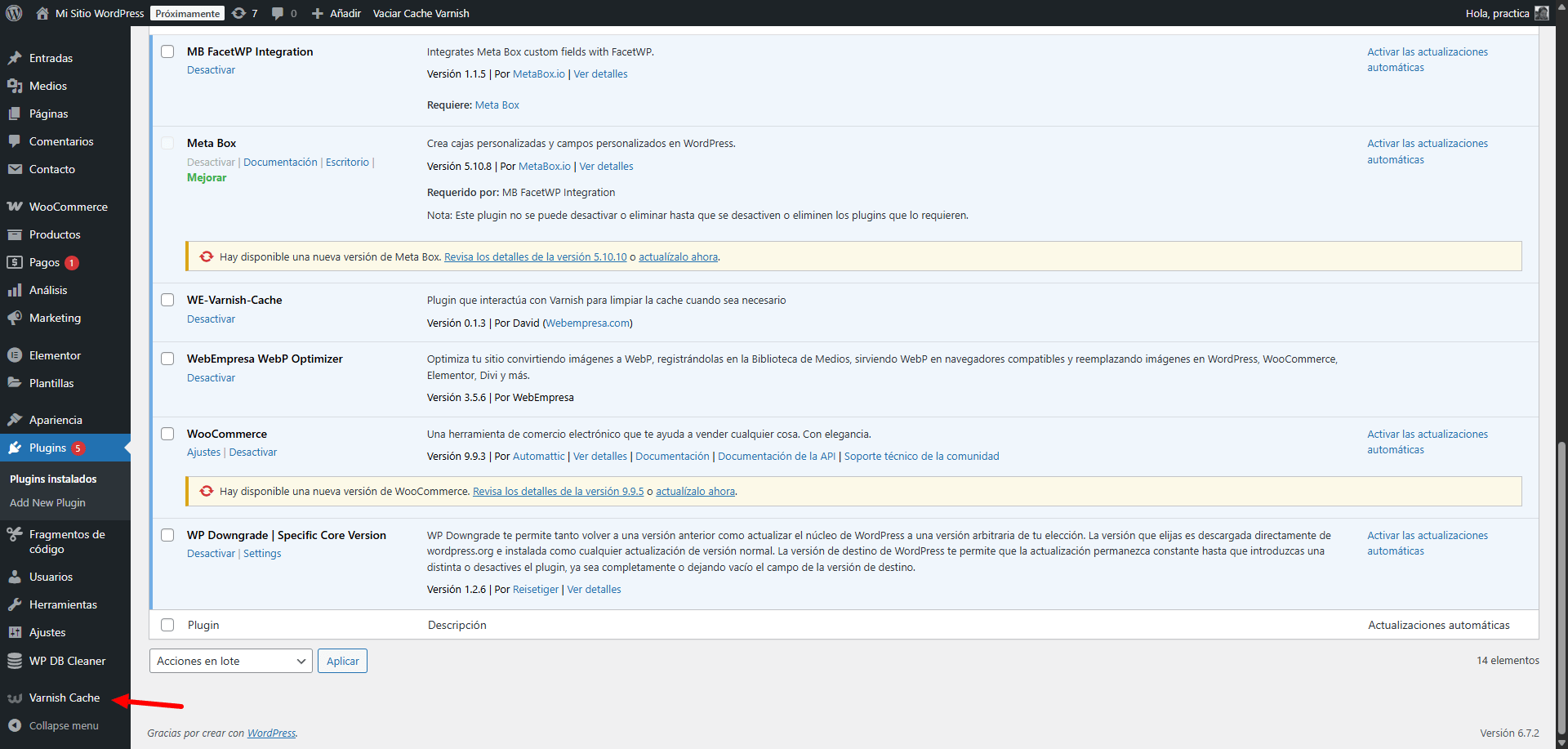This screenshot has height=749, width=1568.
Task: Tick the WooCommerce plugin row checkbox
Action: pos(167,434)
